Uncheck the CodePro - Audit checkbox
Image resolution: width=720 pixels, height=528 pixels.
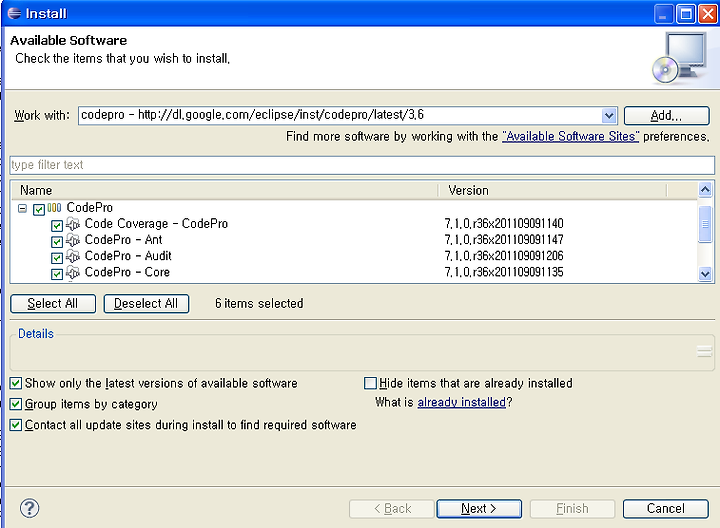pyautogui.click(x=57, y=258)
